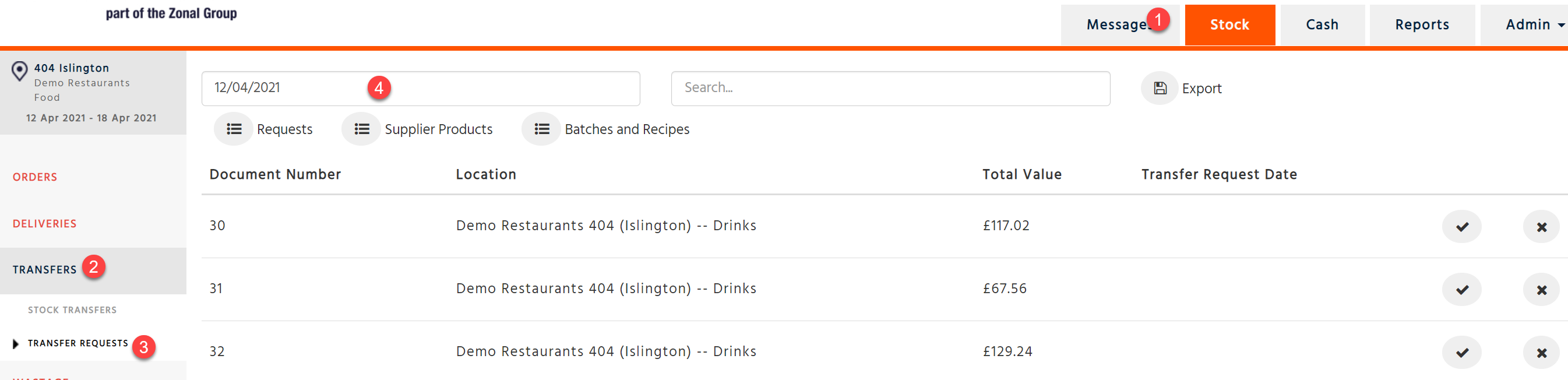This screenshot has width=1568, height=380.
Task: Expand Transfer Requests arrow in sidebar
Action: click(16, 344)
